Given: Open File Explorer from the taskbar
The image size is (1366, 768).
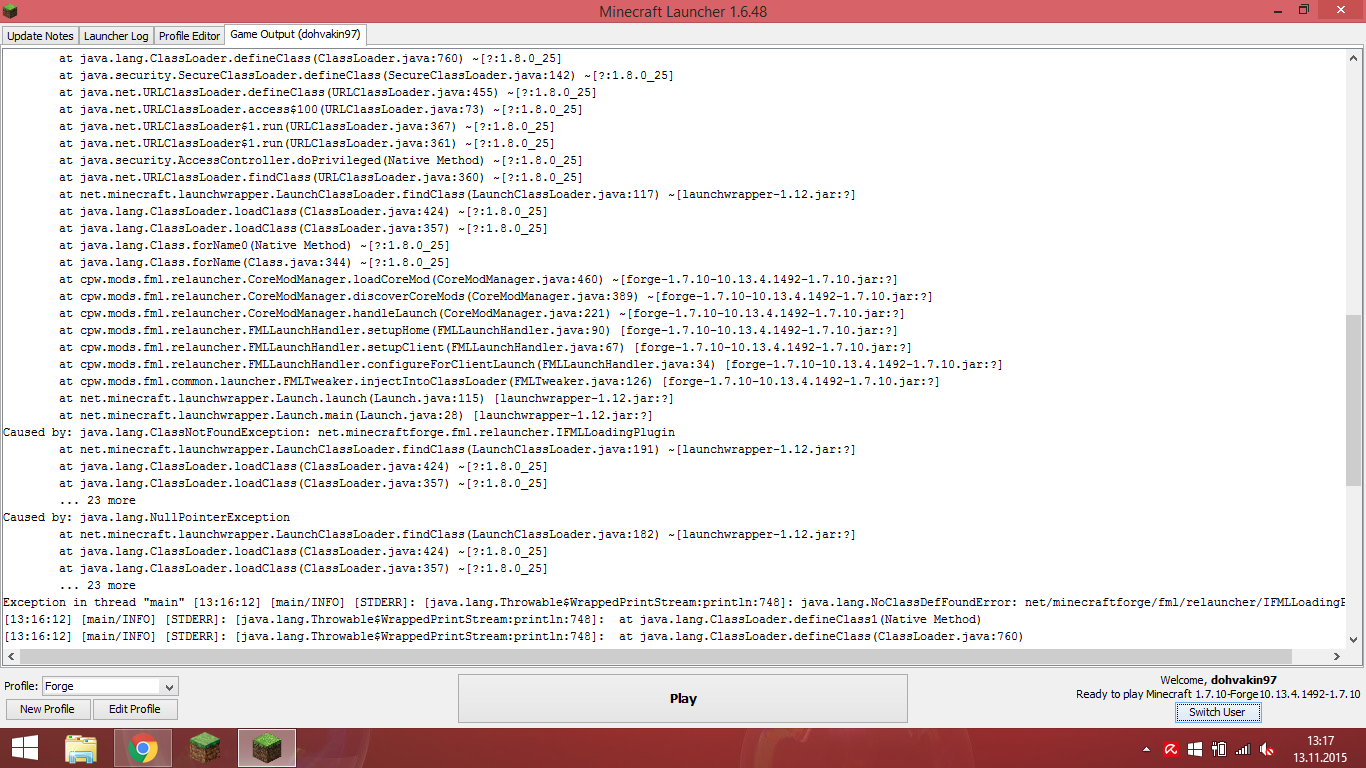Looking at the screenshot, I should (81, 748).
